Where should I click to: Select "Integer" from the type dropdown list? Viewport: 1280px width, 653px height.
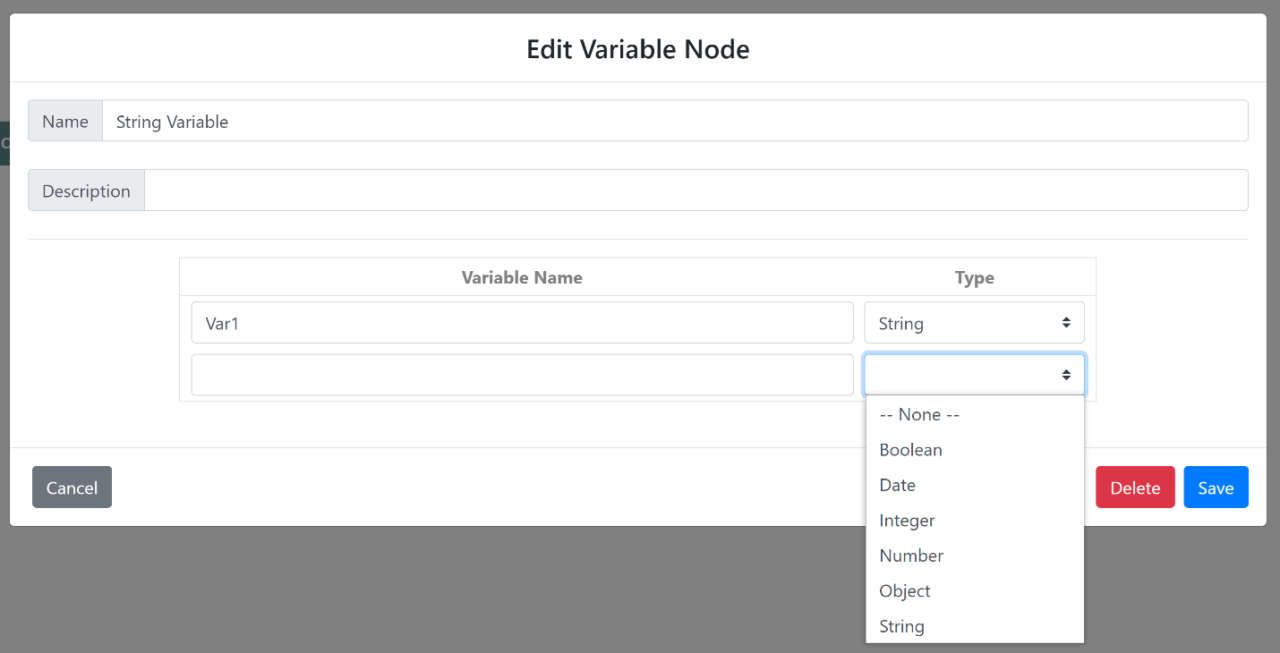click(x=906, y=520)
